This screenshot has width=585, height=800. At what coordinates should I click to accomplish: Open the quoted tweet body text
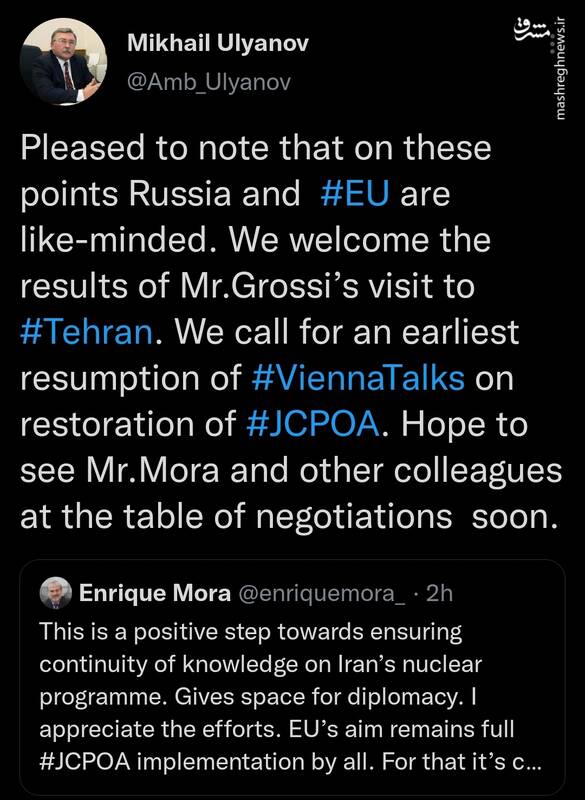tap(285, 697)
